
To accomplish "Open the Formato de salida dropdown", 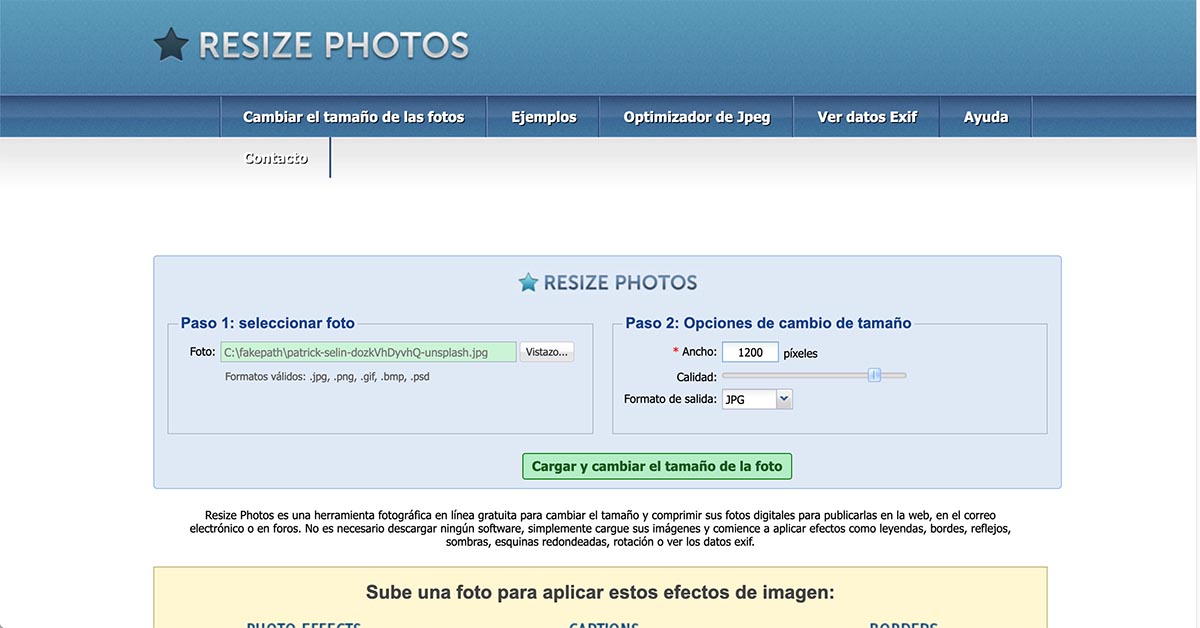I will (758, 399).
